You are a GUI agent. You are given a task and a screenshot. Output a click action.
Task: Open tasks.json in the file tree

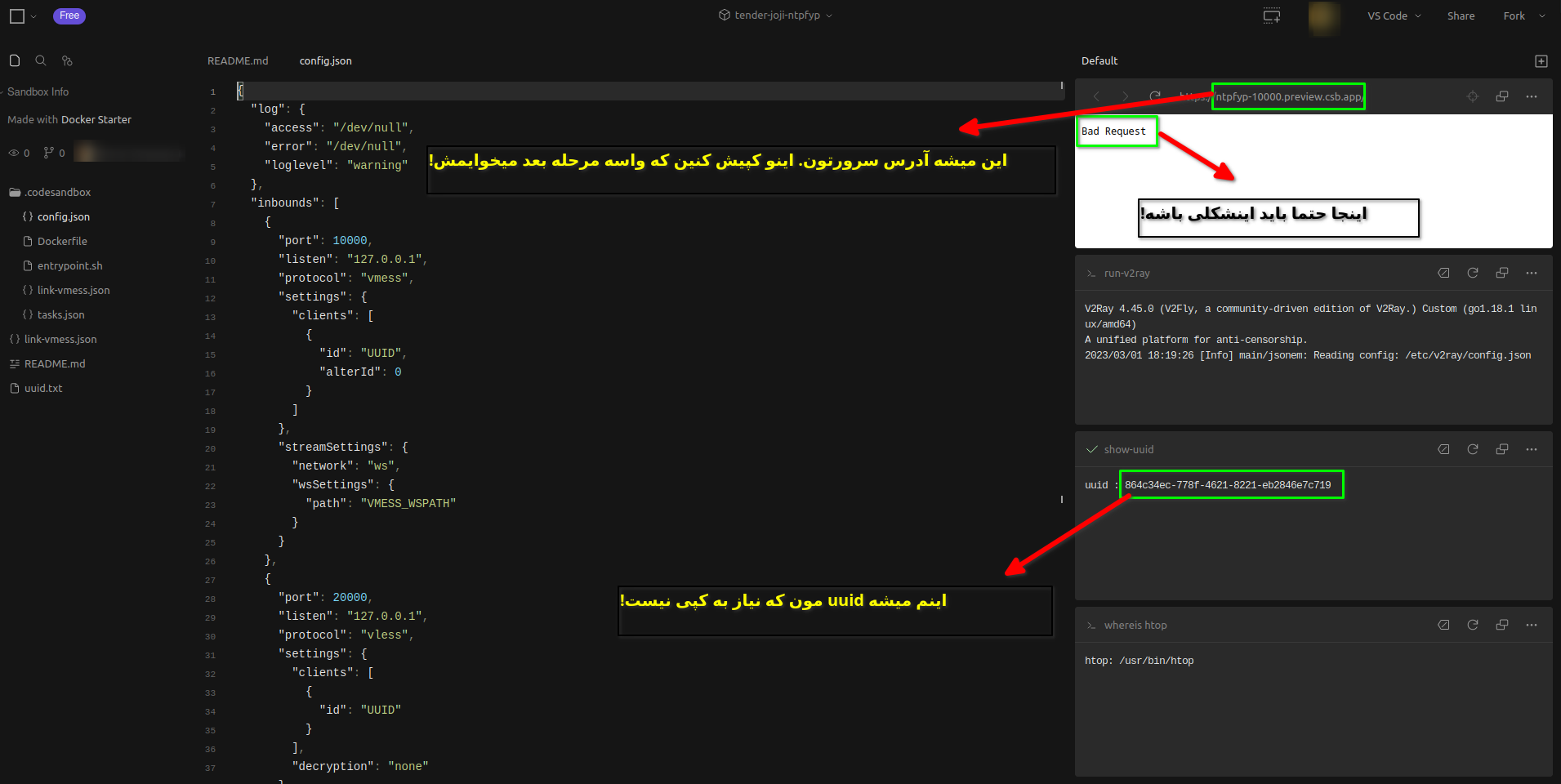point(61,315)
